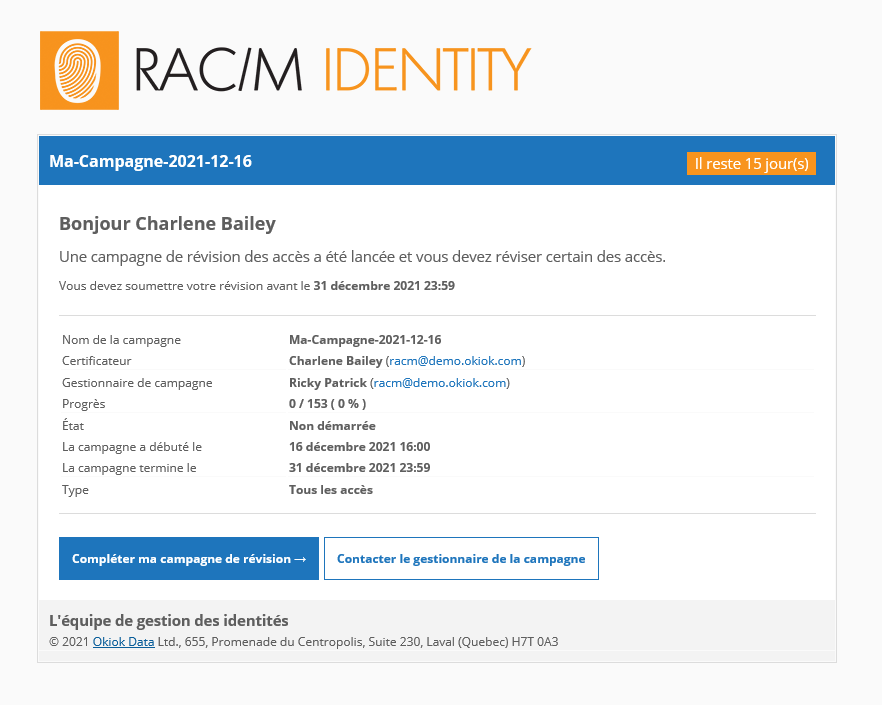Click the deadline '31 décembre 2021 23:59' in the intro sentence
The image size is (882, 705).
[x=384, y=286]
